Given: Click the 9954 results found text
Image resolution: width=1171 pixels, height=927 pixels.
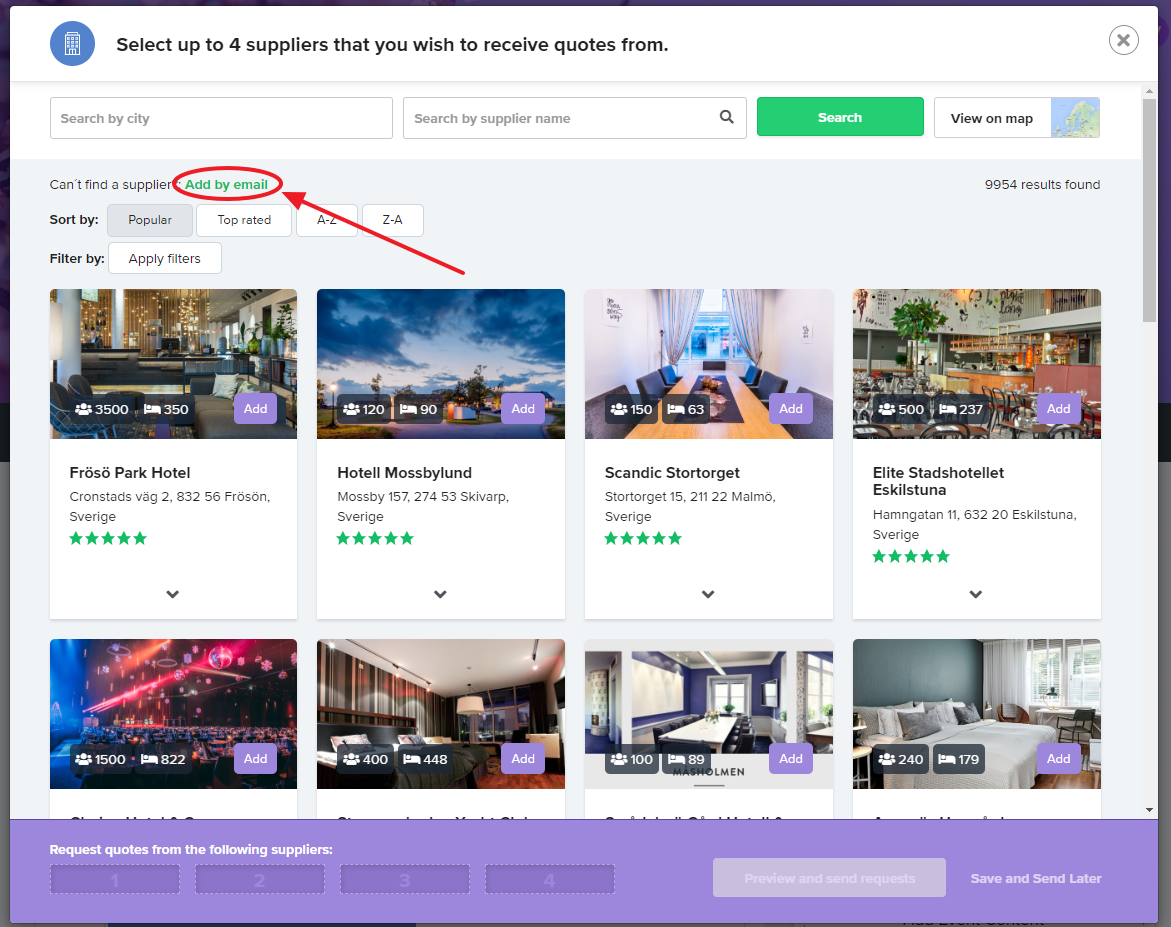Looking at the screenshot, I should pyautogui.click(x=1042, y=185).
